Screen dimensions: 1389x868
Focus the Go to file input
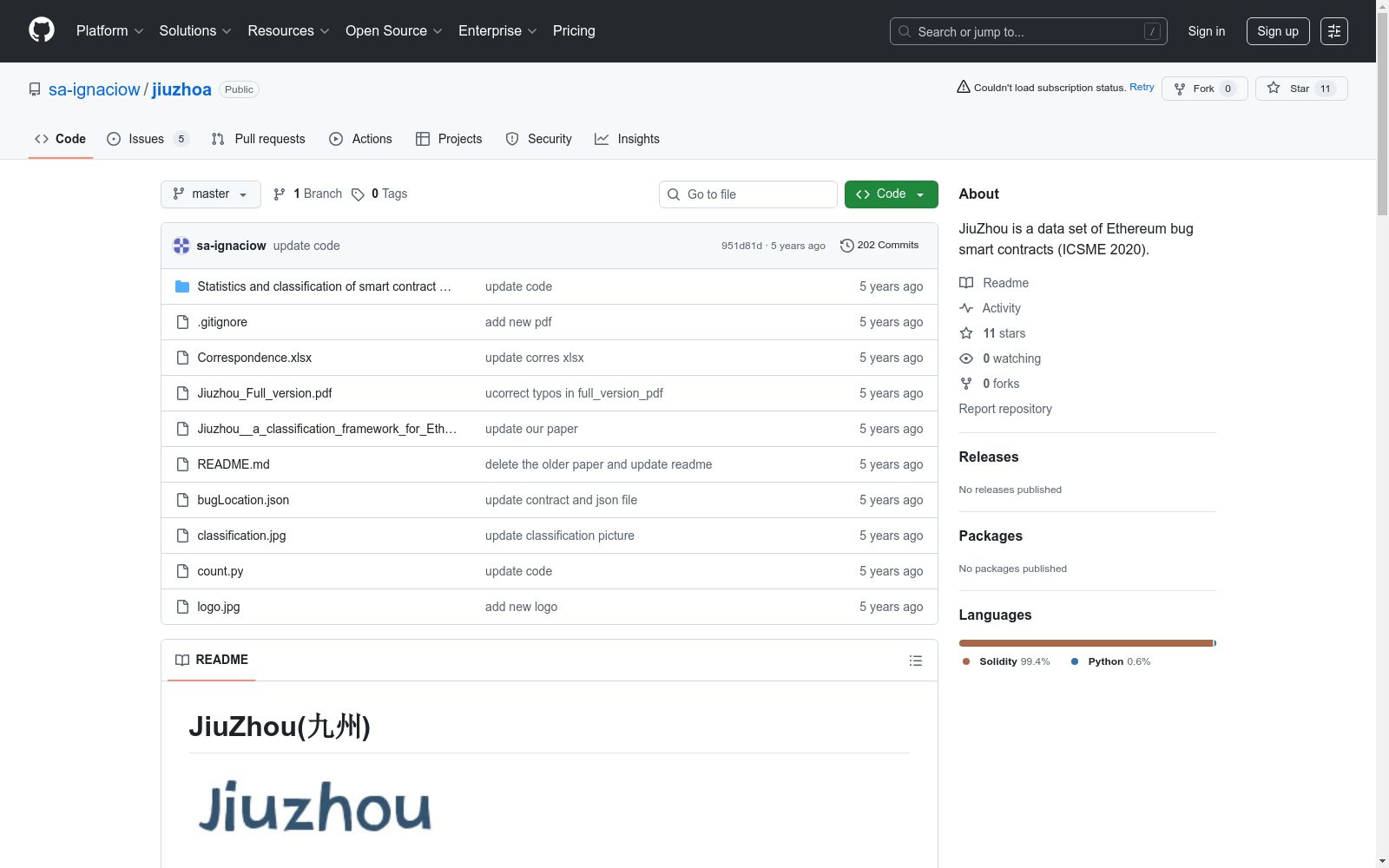click(748, 194)
